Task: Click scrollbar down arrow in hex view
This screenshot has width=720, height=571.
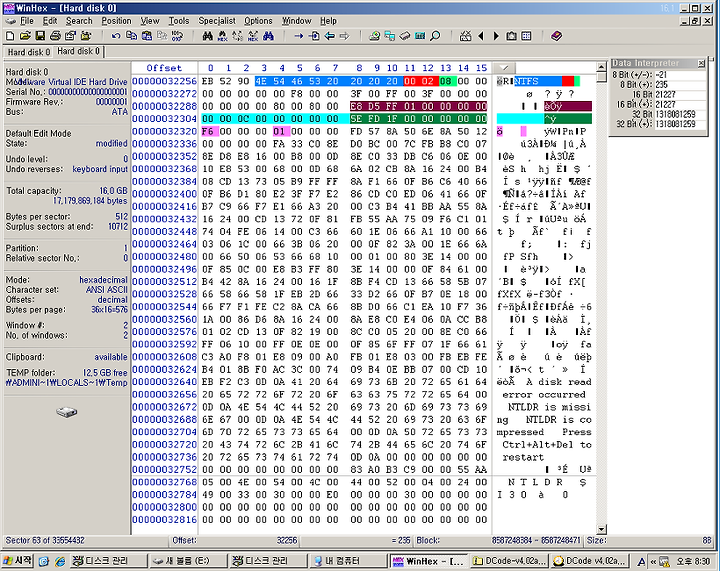Action: [601, 529]
